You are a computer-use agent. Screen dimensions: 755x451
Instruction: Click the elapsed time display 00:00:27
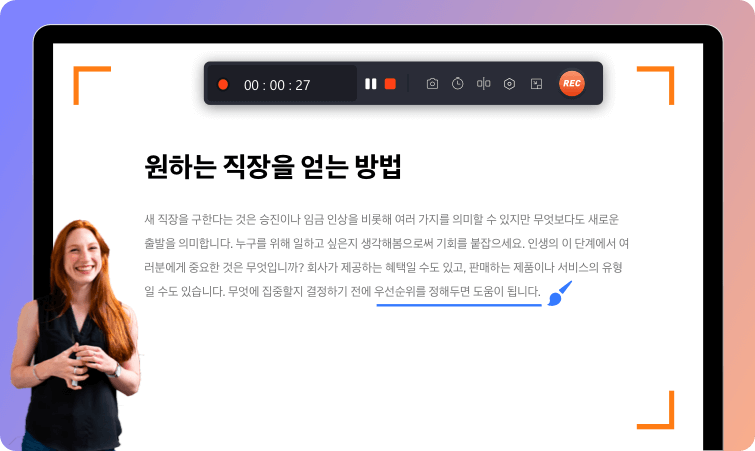tap(276, 85)
